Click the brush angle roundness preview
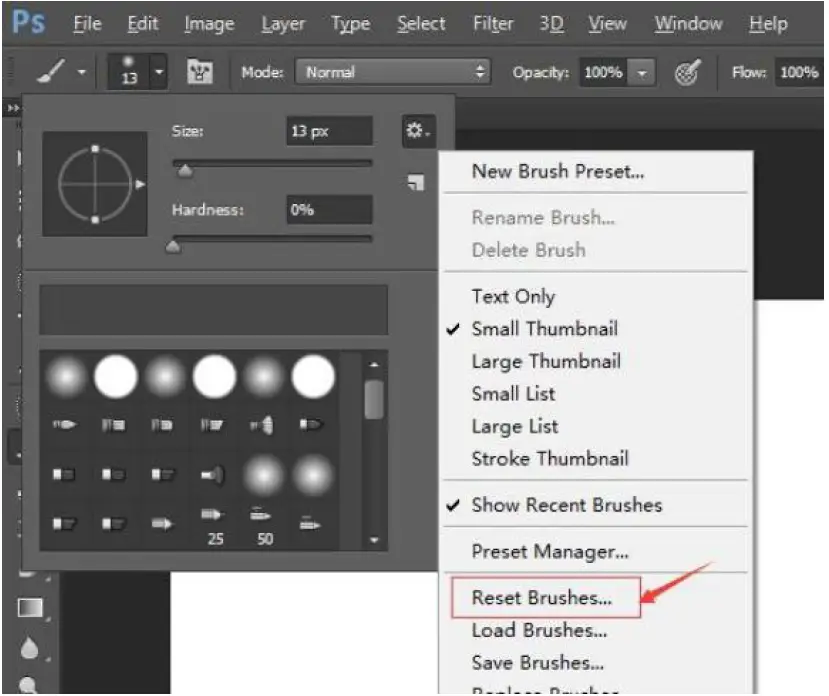Viewport: 829px width, 696px height. (x=95, y=184)
